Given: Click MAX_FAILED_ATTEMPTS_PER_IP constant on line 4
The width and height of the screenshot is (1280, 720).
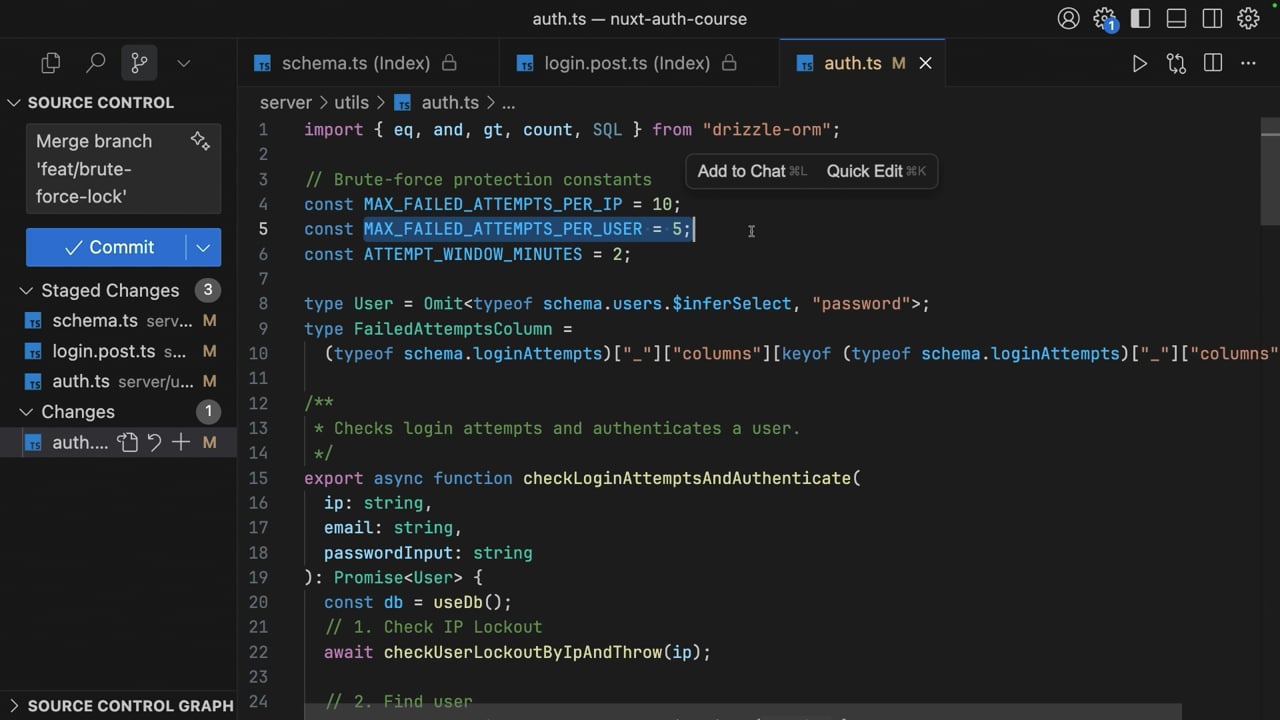Looking at the screenshot, I should click(x=493, y=204).
